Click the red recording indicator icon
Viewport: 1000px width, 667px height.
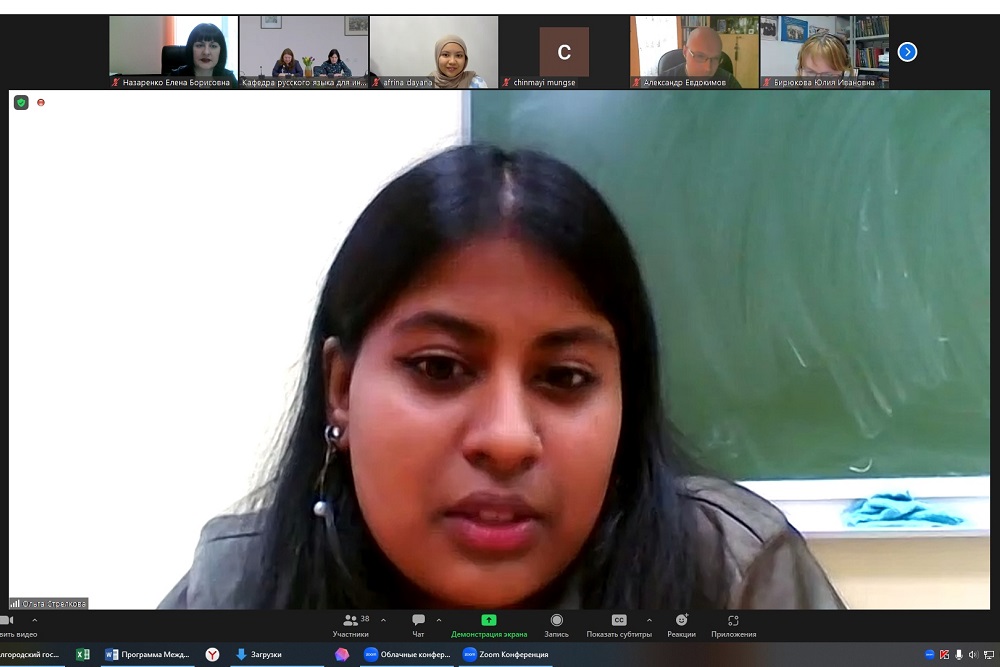click(x=41, y=102)
